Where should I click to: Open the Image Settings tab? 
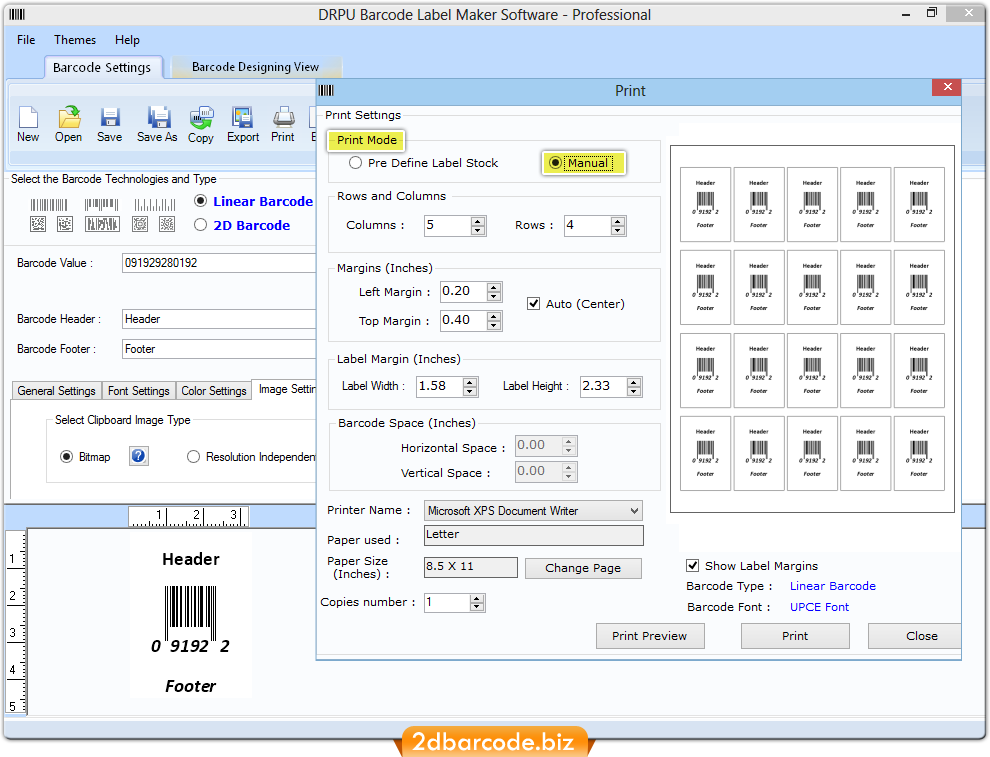(x=285, y=390)
